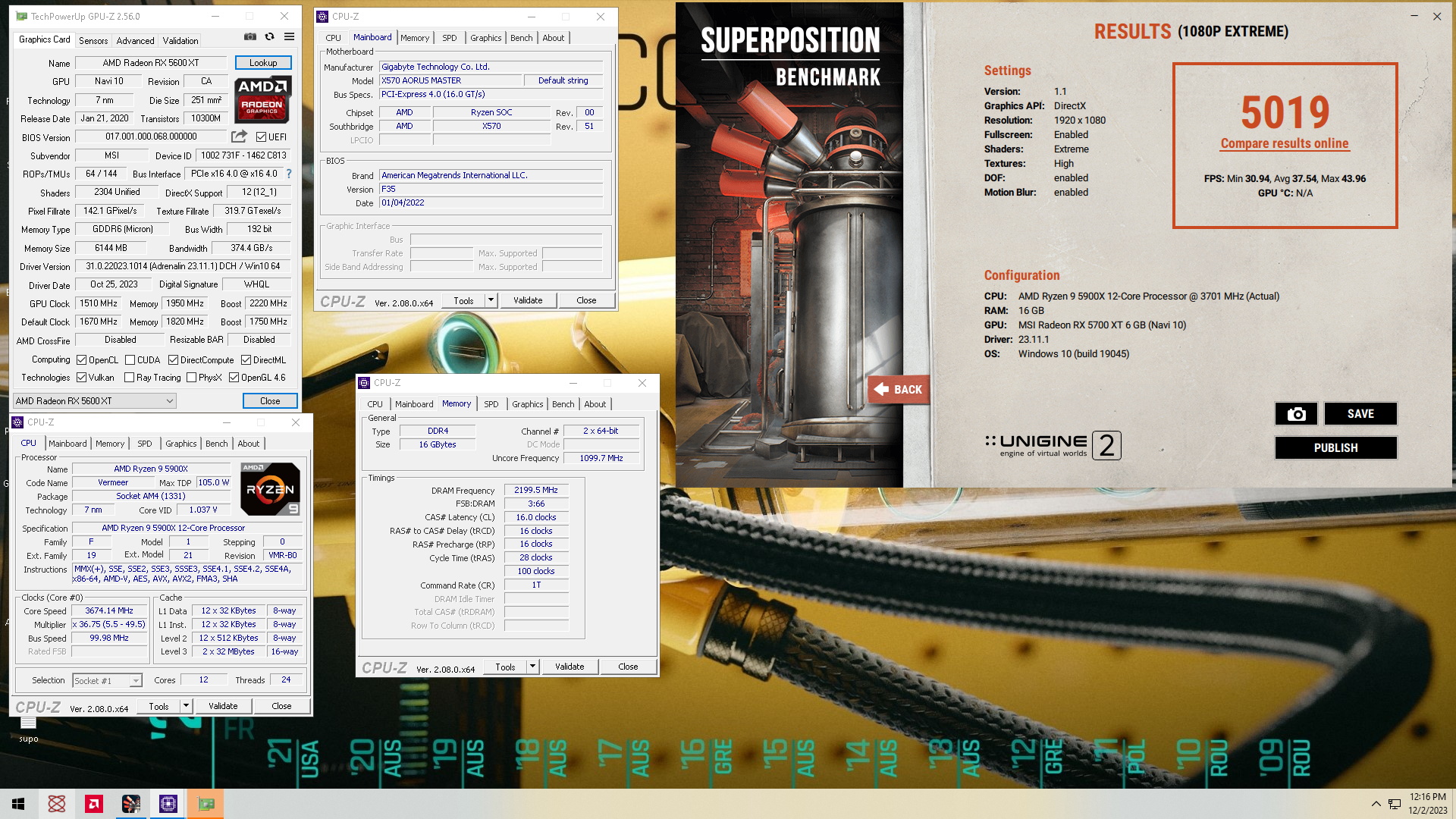1456x819 pixels.
Task: Click CPU-Z Mainboard window title icon
Action: click(x=322, y=16)
